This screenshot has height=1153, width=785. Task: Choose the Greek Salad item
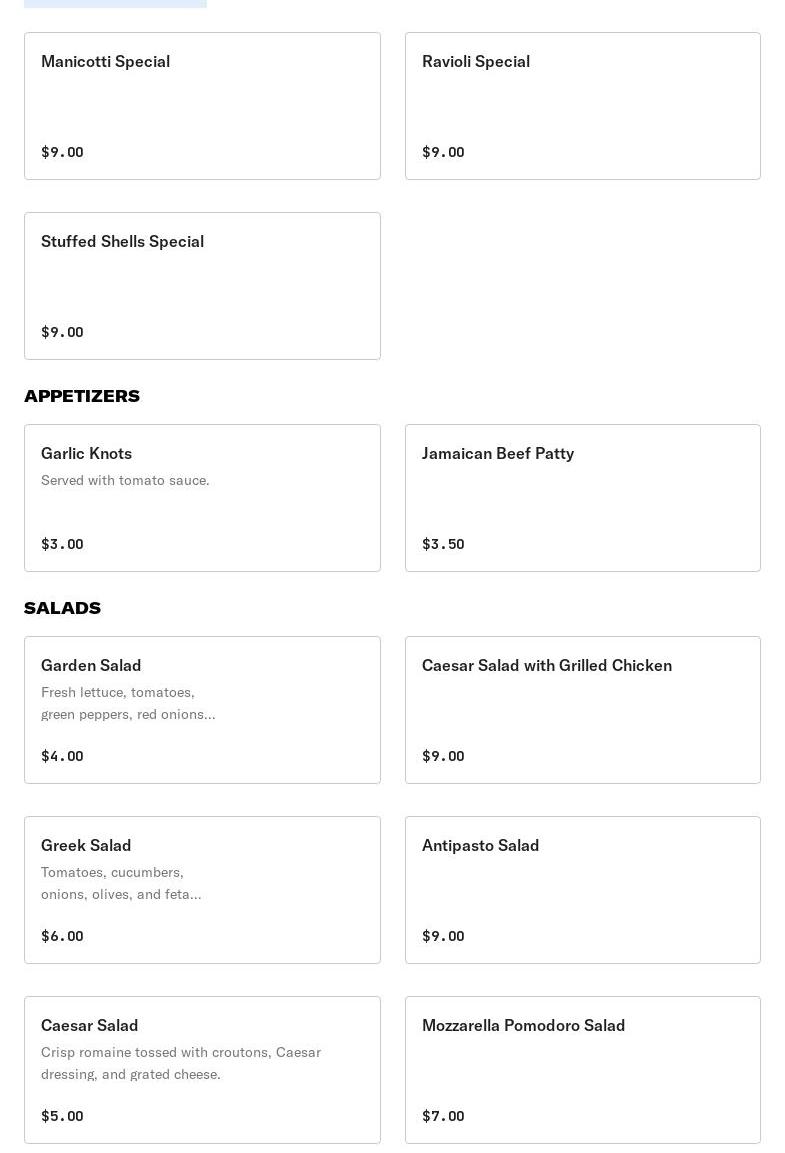202,890
